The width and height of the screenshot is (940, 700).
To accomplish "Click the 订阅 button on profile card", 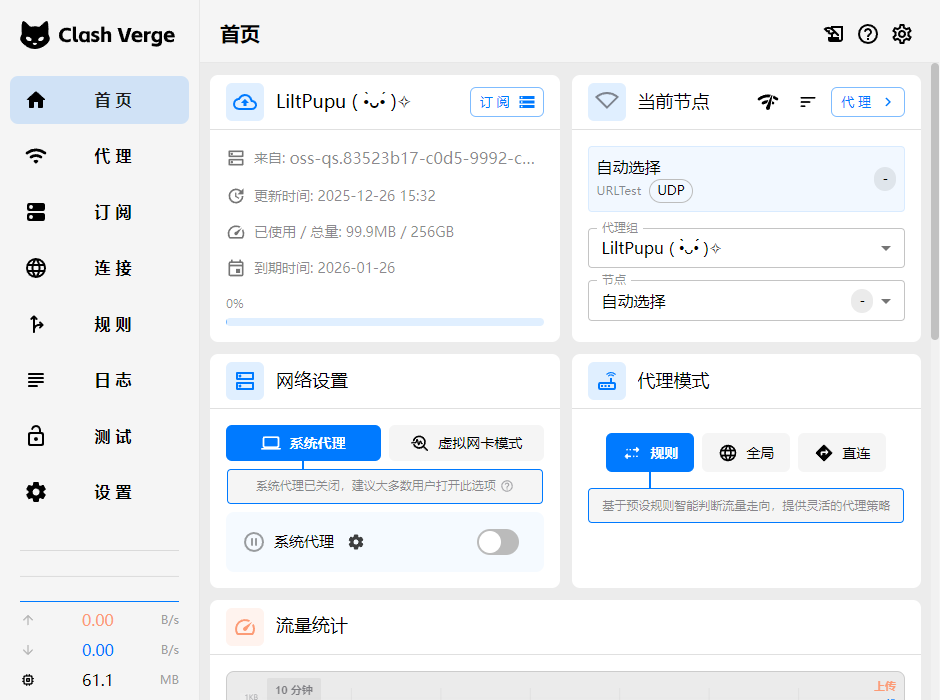I will click(x=506, y=102).
